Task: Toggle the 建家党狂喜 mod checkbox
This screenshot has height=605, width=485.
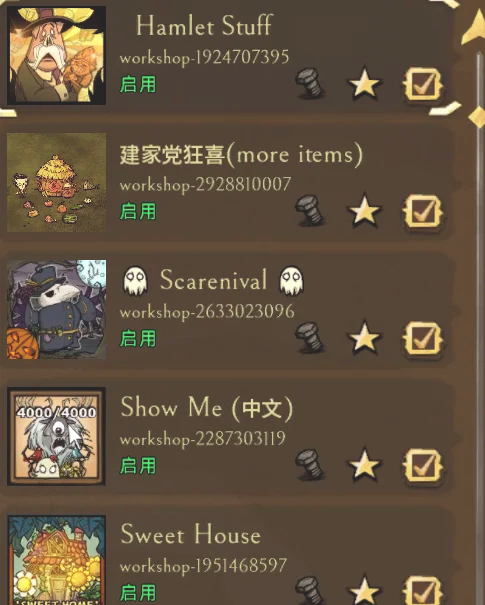Action: [423, 211]
